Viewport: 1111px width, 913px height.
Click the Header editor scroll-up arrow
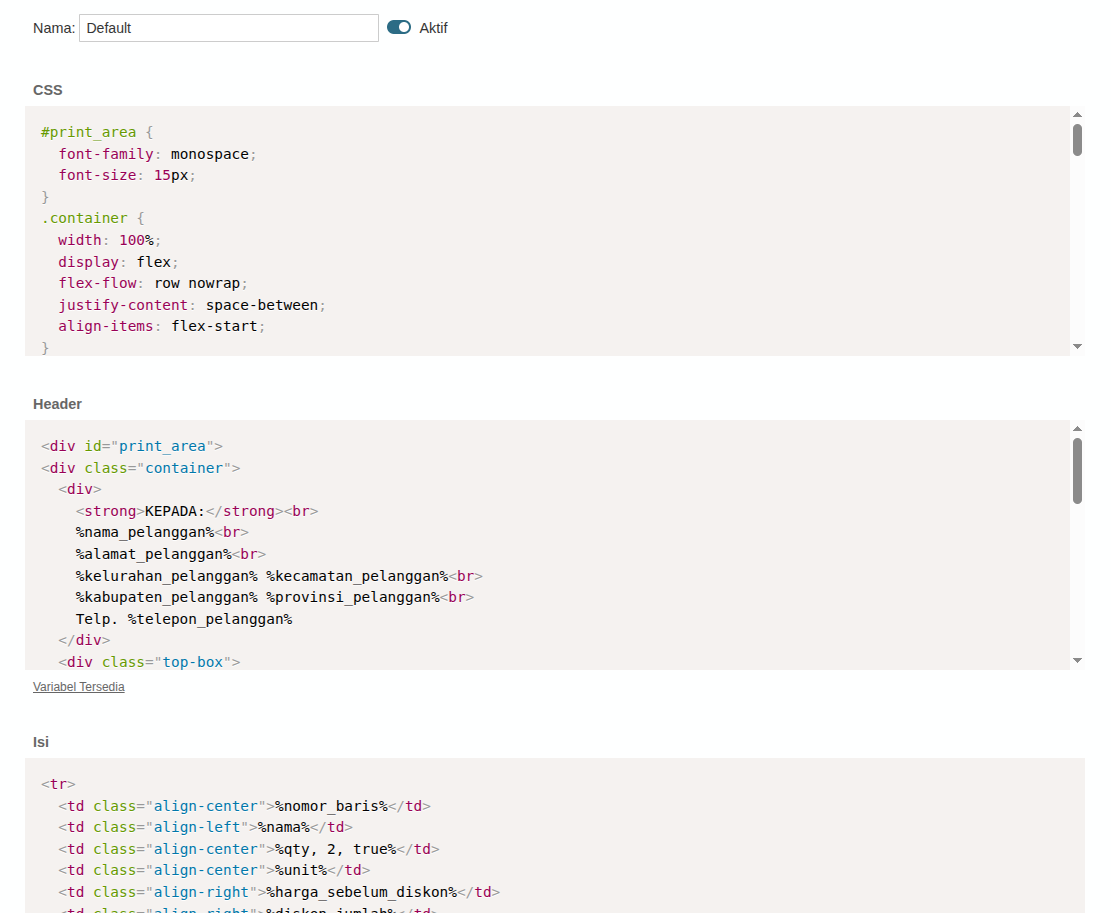(1077, 429)
